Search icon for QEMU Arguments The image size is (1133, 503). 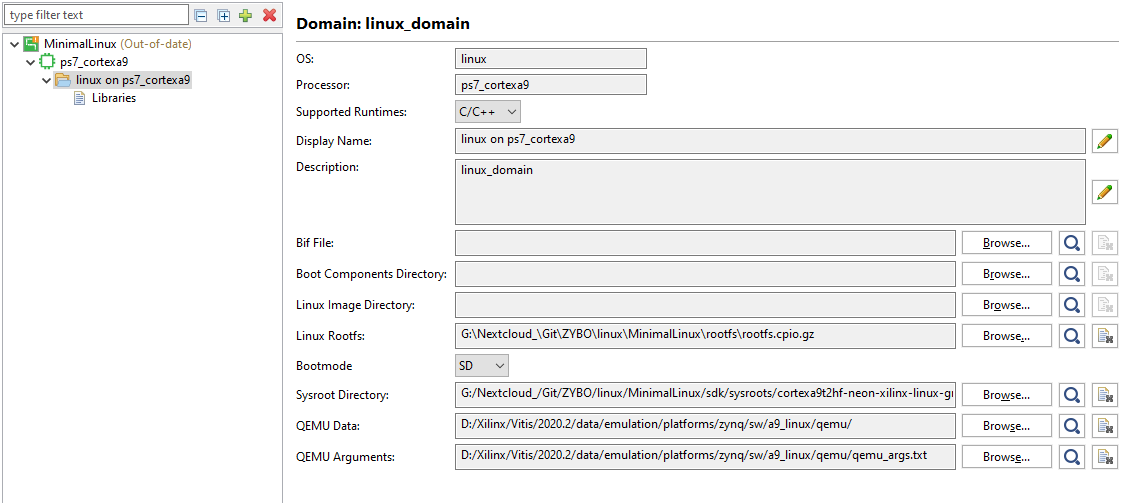point(1072,457)
